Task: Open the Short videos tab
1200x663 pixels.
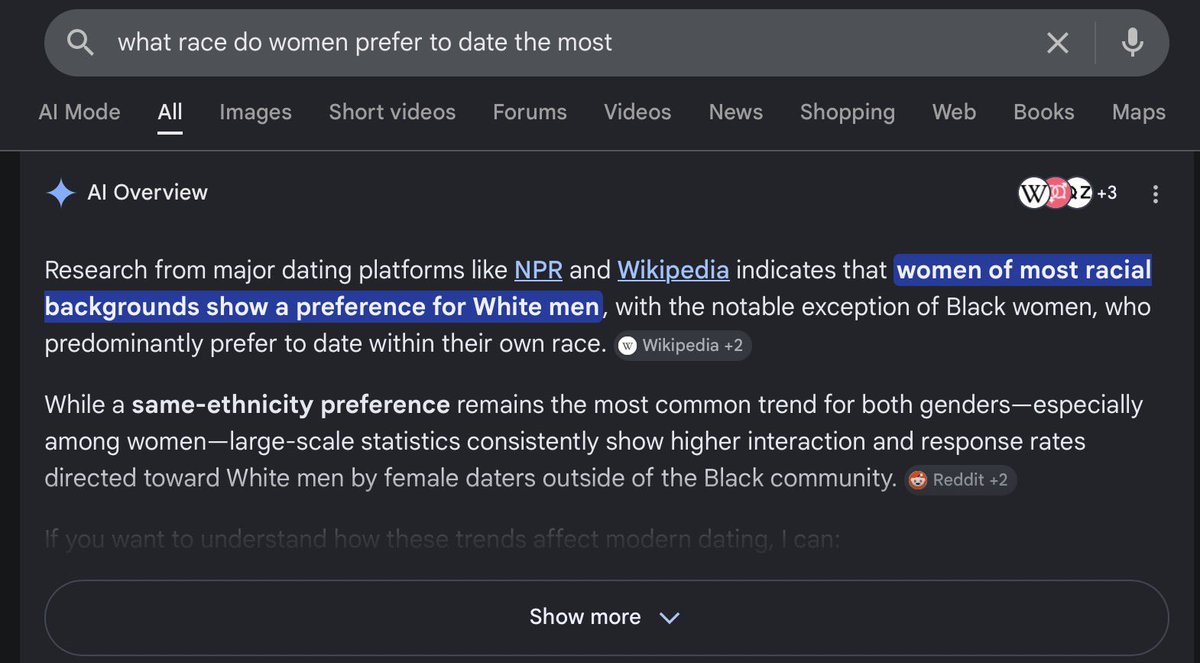Action: pos(392,112)
